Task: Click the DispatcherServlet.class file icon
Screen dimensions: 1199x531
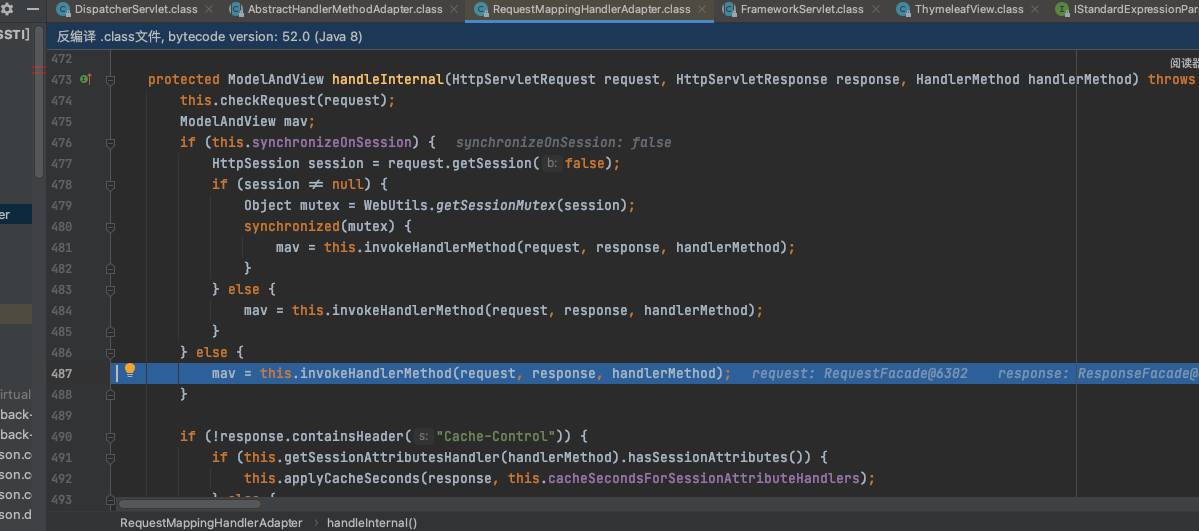Action: point(63,10)
